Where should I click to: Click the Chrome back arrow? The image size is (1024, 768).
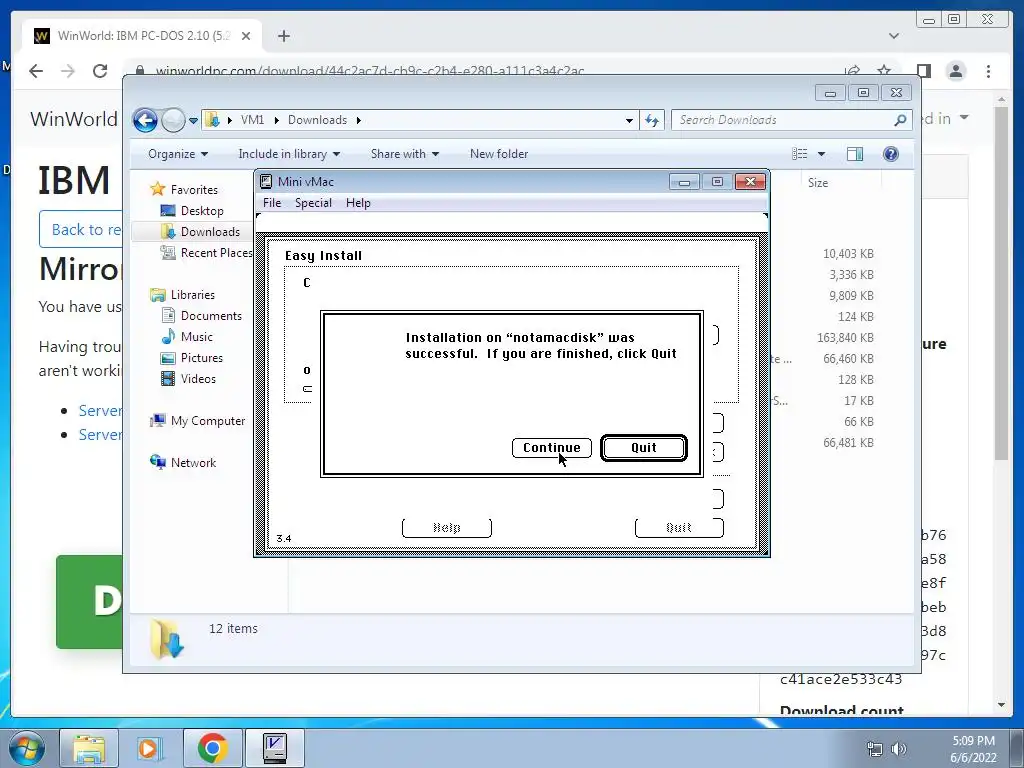pyautogui.click(x=36, y=71)
